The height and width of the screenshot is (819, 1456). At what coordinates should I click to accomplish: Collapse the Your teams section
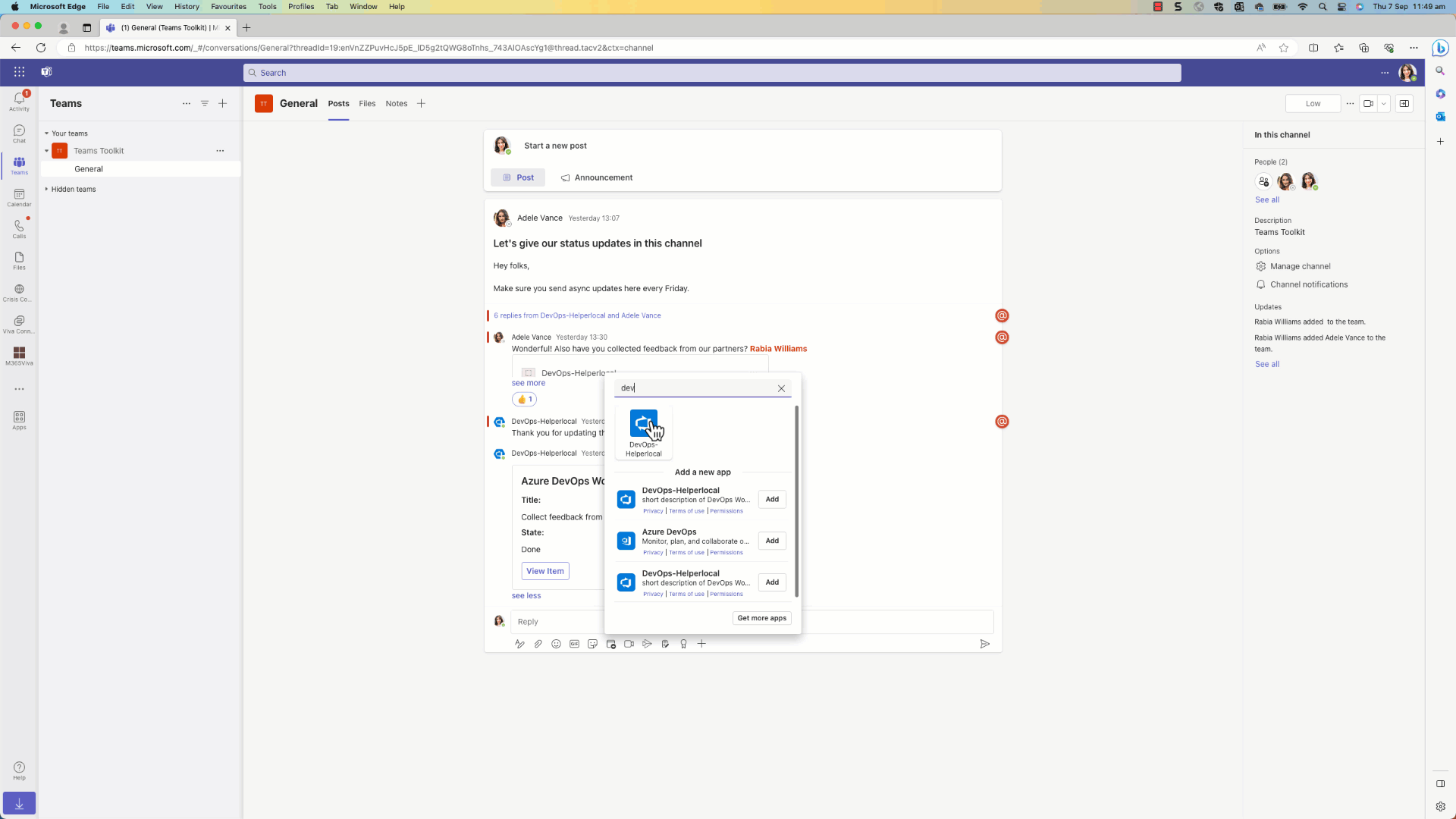click(46, 133)
